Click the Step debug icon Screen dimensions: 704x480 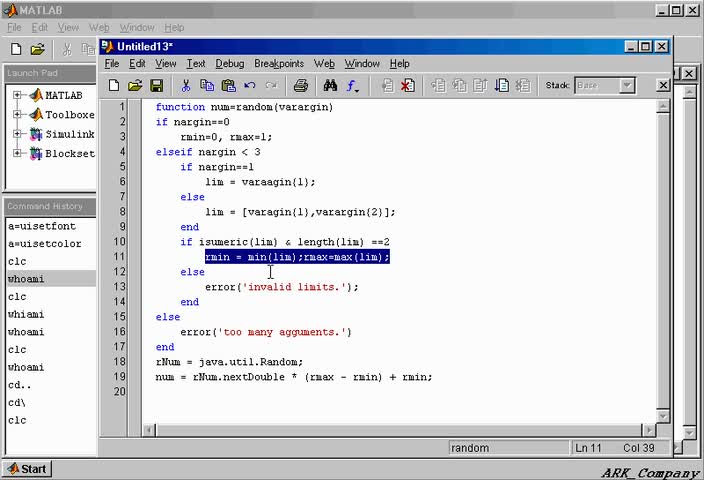(438, 85)
